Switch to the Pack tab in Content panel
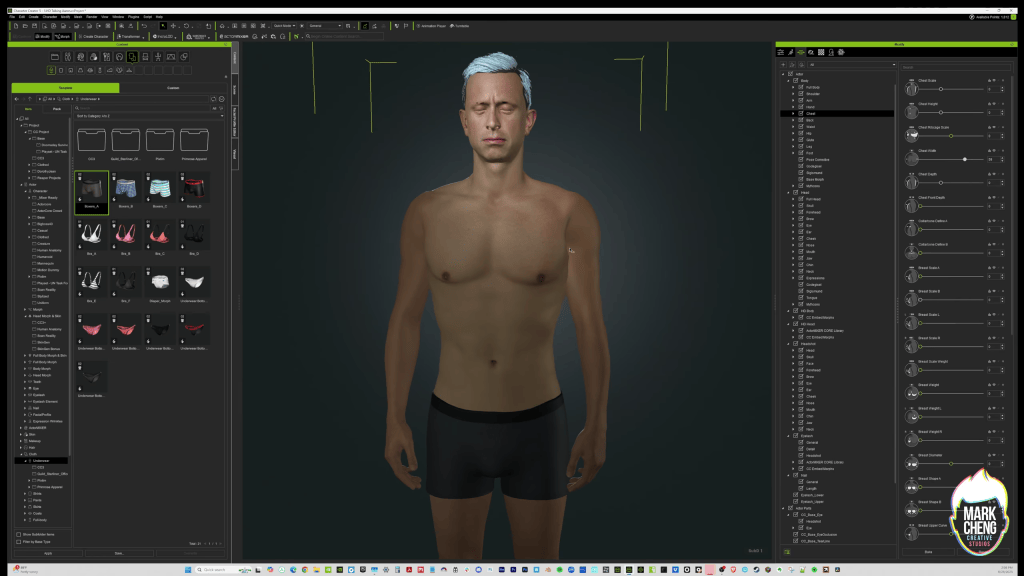 [57, 108]
